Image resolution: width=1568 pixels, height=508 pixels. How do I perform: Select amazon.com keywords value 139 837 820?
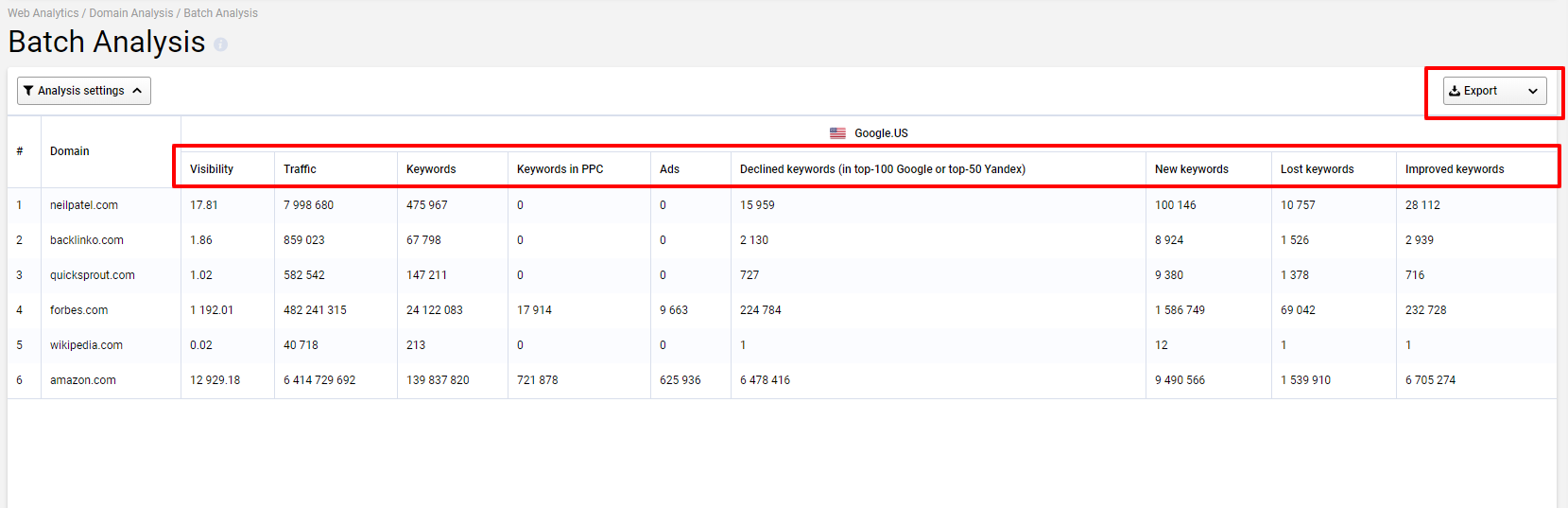pos(438,380)
